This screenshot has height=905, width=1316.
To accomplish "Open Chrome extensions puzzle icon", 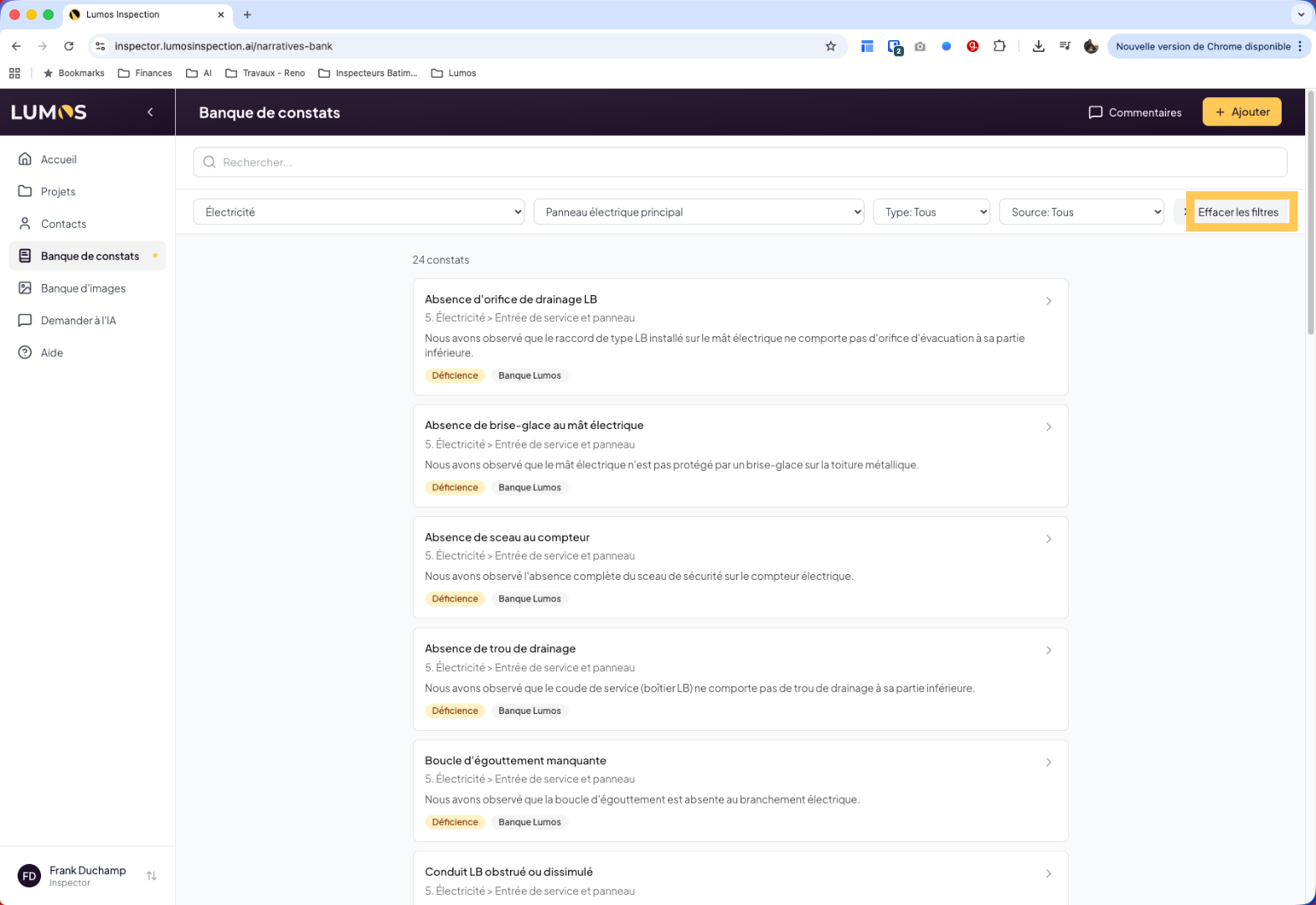I will pyautogui.click(x=999, y=46).
